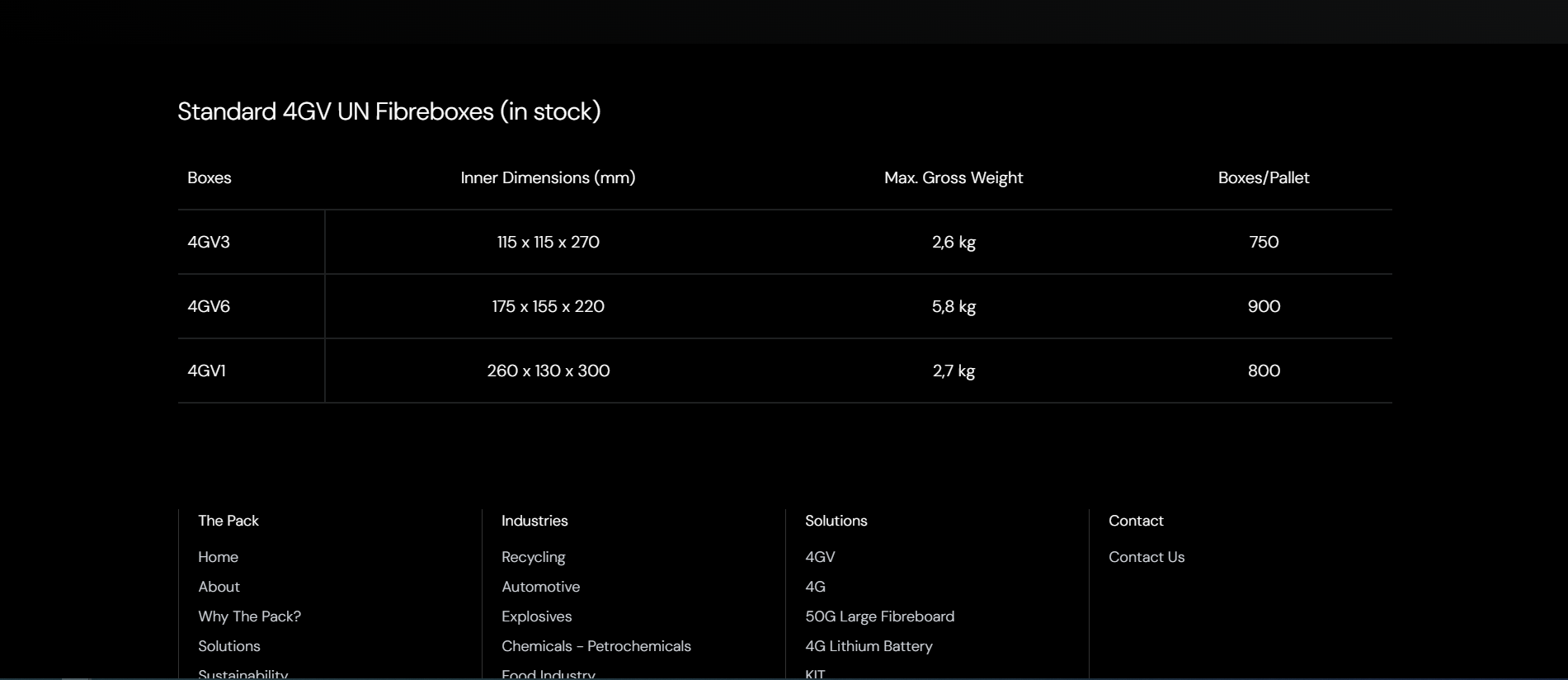Go to the 4G Lithium Battery link
1568x680 pixels.
click(x=869, y=646)
